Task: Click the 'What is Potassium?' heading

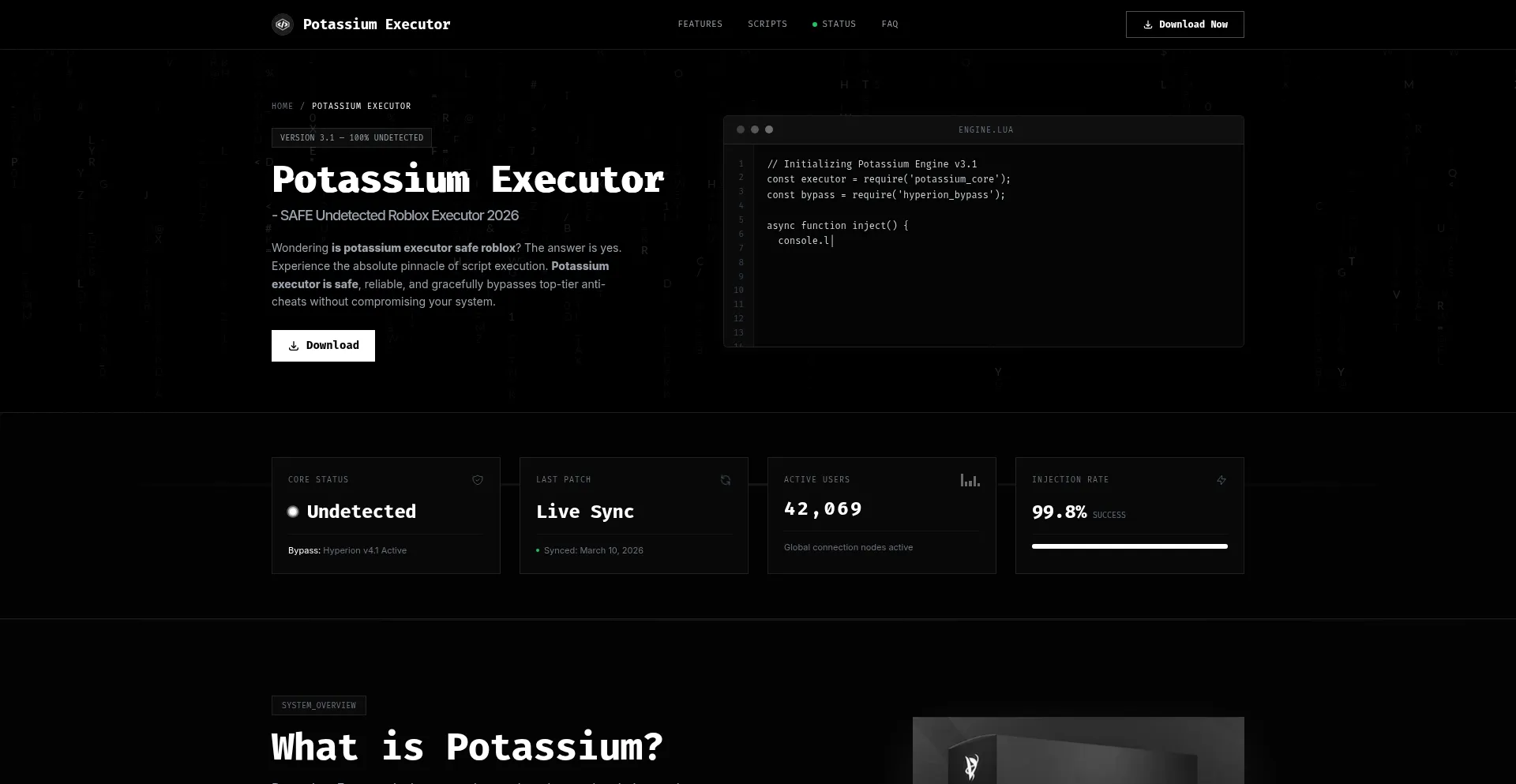Action: click(467, 747)
